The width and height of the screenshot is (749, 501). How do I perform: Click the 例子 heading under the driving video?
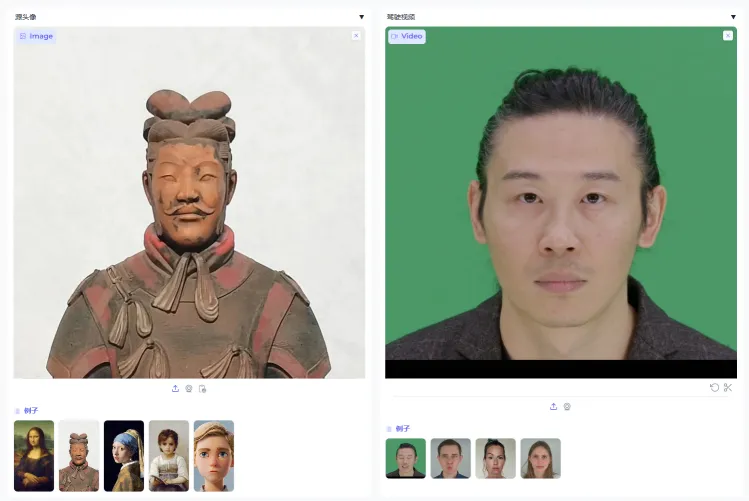(x=402, y=428)
